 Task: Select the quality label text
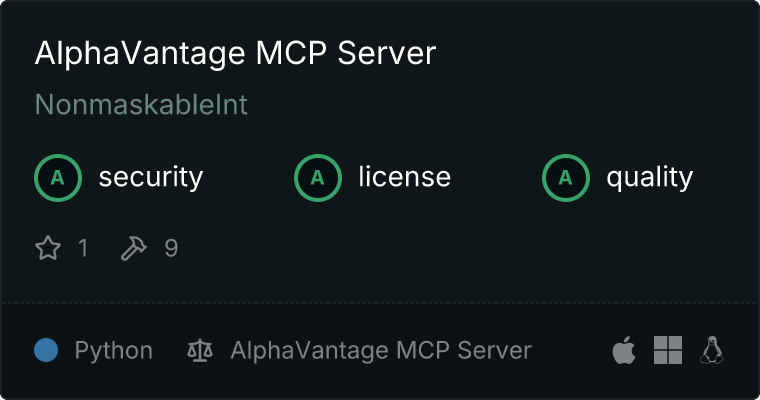[649, 177]
